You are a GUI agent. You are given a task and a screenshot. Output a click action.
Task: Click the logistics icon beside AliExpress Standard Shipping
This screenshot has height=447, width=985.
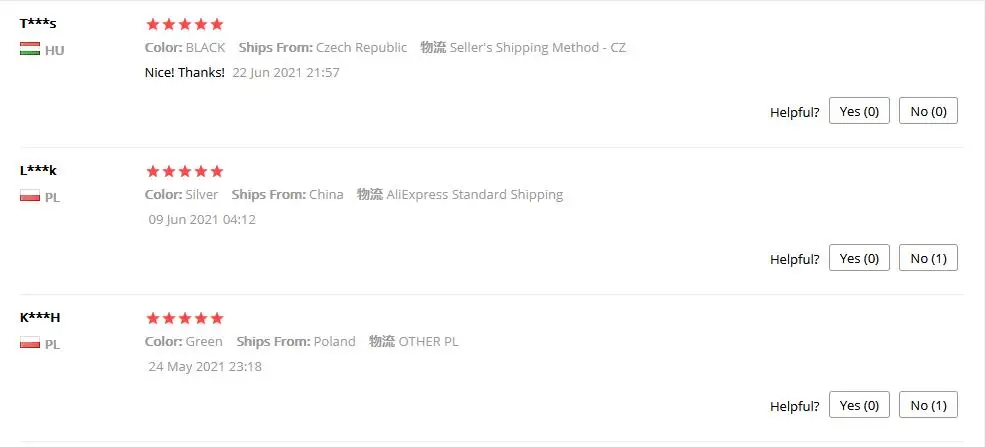click(370, 194)
